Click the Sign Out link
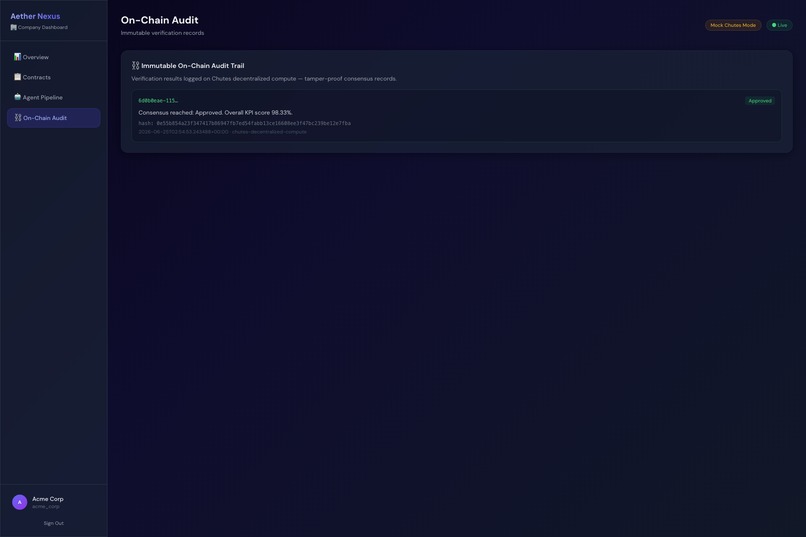806x537 pixels. point(53,523)
